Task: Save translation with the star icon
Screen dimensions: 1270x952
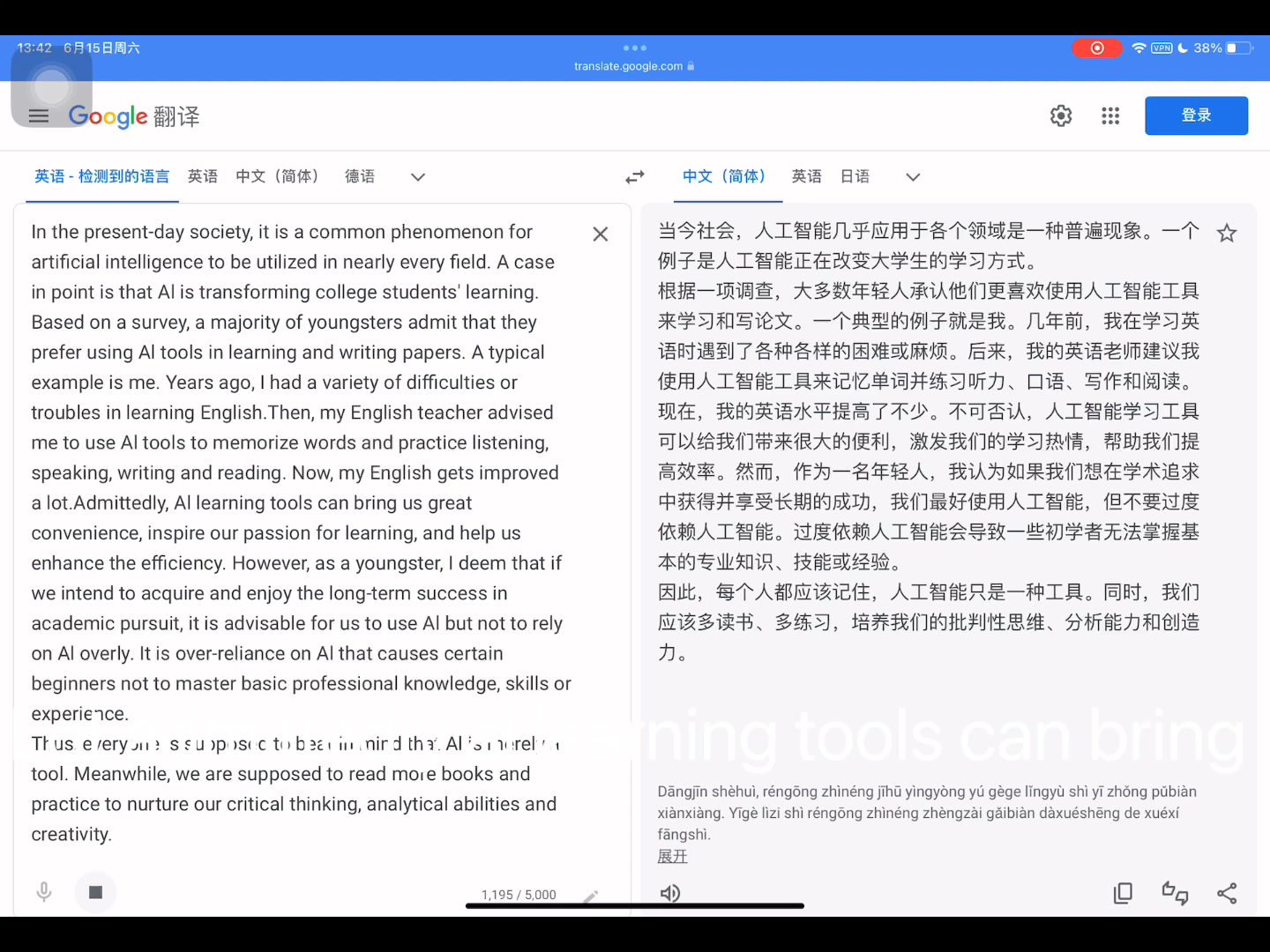Action: coord(1227,234)
